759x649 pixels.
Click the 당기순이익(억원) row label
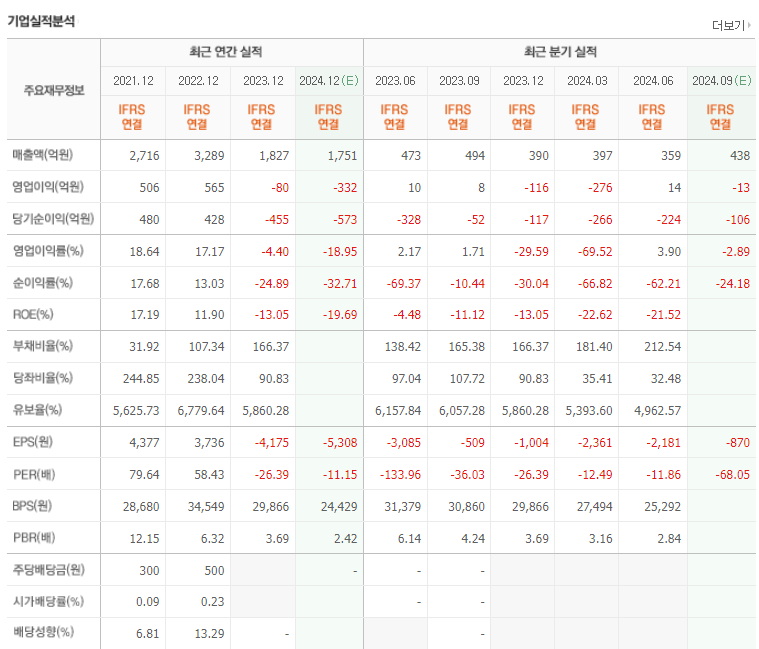click(53, 219)
